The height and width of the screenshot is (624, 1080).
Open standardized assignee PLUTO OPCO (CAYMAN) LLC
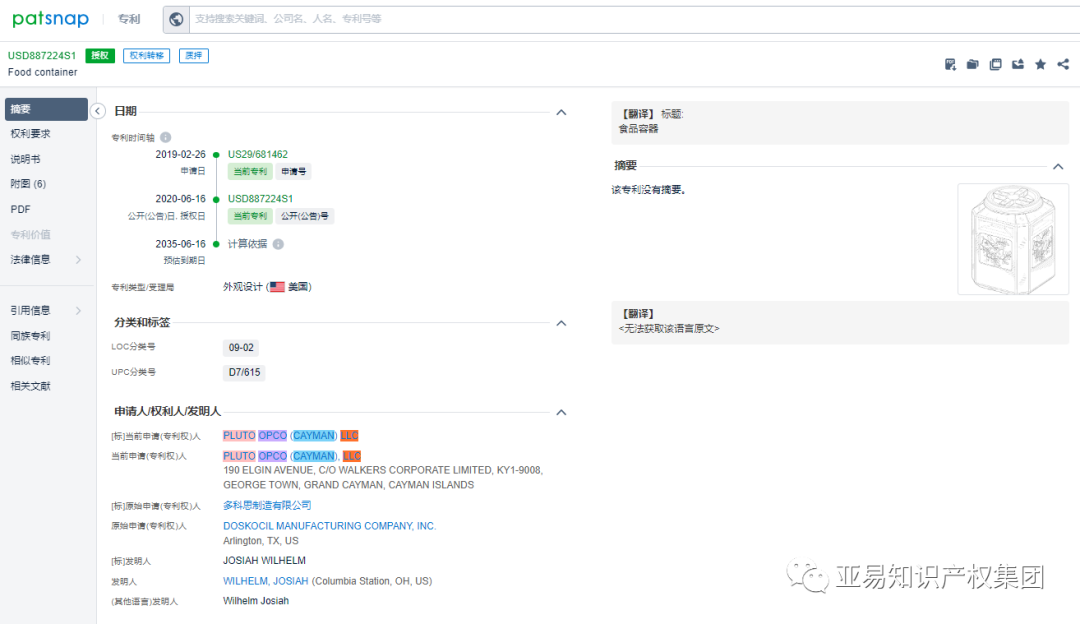pyautogui.click(x=291, y=435)
